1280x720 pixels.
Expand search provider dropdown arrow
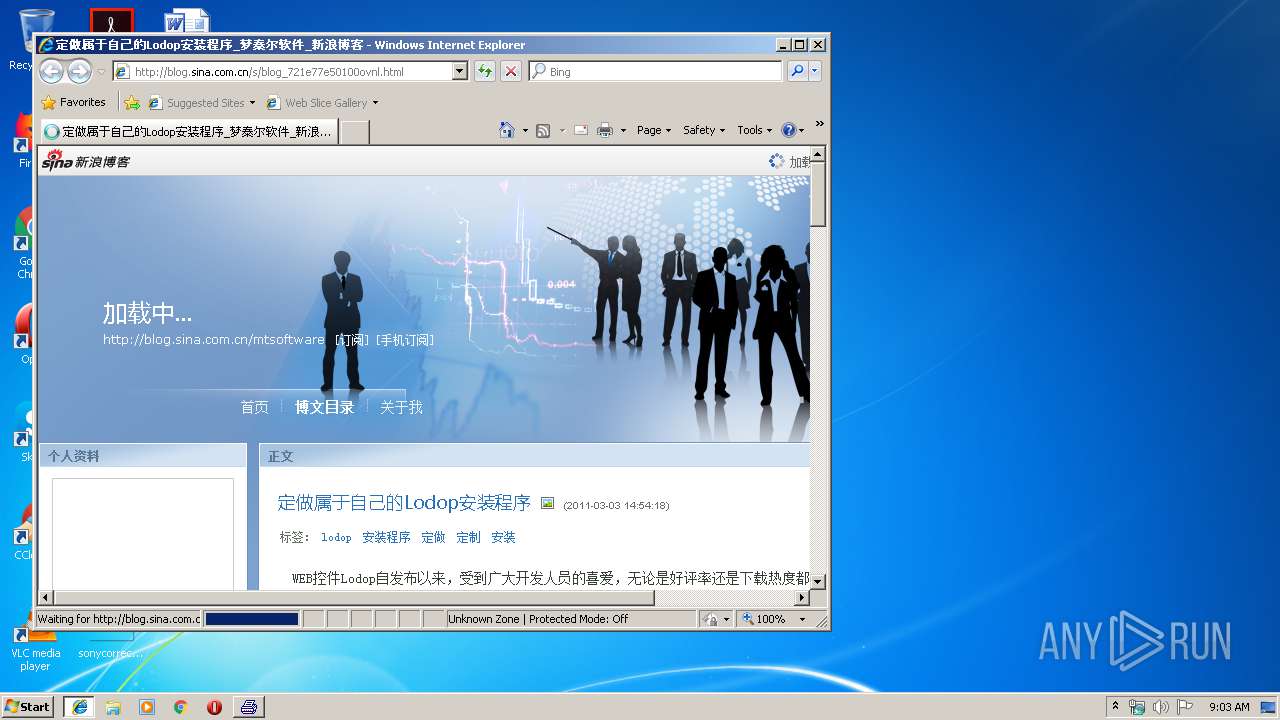[x=815, y=71]
